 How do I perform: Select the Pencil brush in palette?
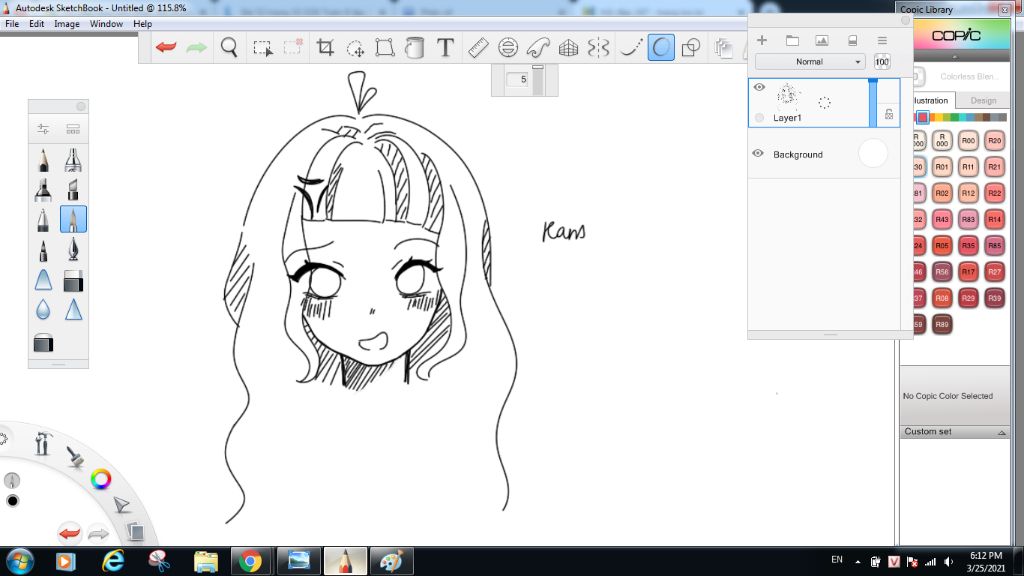(x=43, y=160)
